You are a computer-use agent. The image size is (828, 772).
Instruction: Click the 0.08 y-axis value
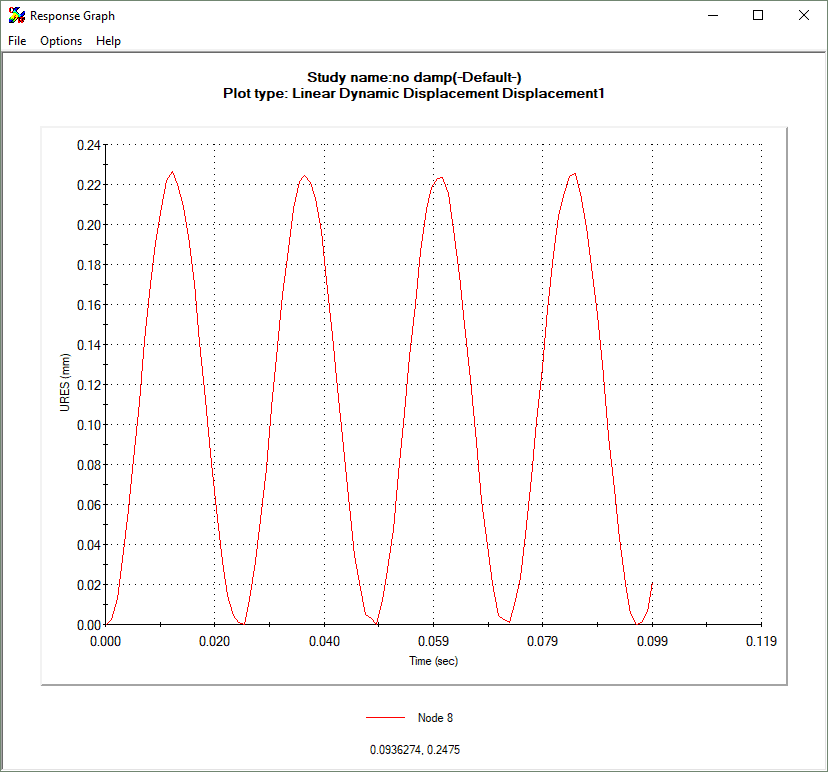tap(89, 465)
